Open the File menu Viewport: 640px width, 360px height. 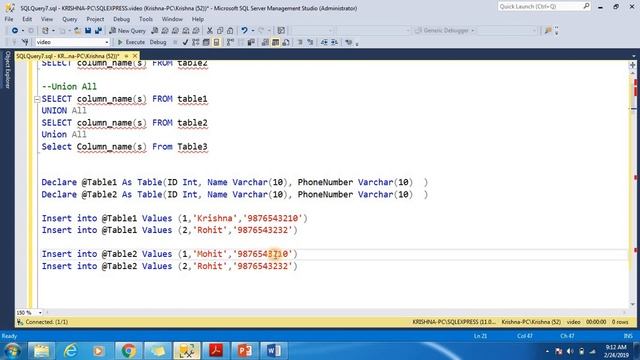click(x=9, y=19)
